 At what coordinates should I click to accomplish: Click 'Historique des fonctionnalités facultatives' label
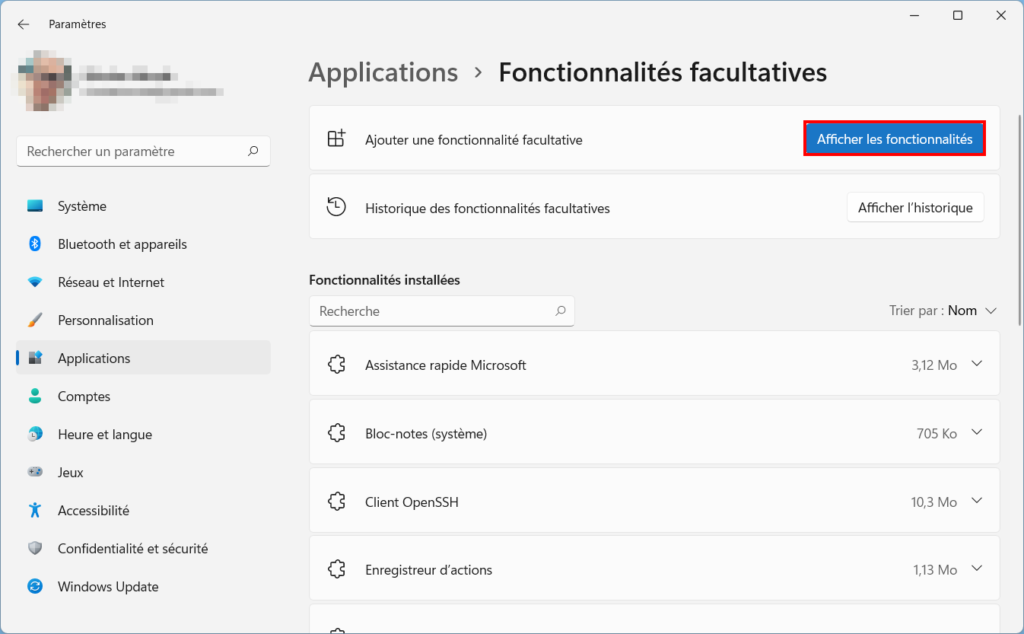pos(487,208)
